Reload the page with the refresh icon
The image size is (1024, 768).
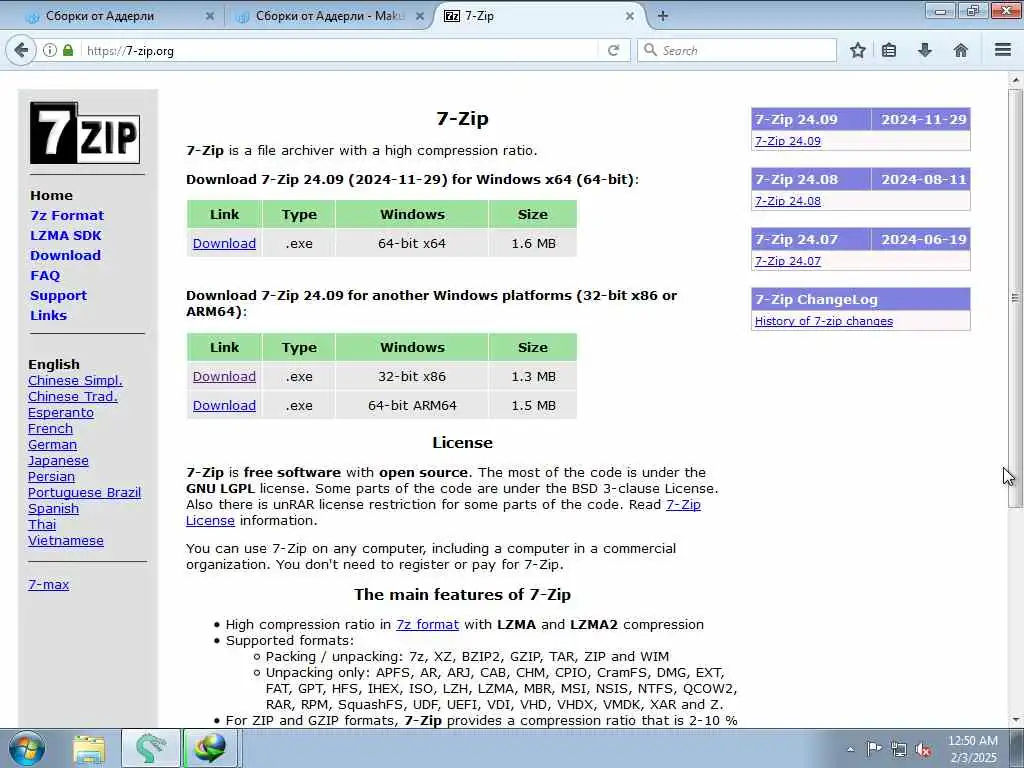pos(613,50)
